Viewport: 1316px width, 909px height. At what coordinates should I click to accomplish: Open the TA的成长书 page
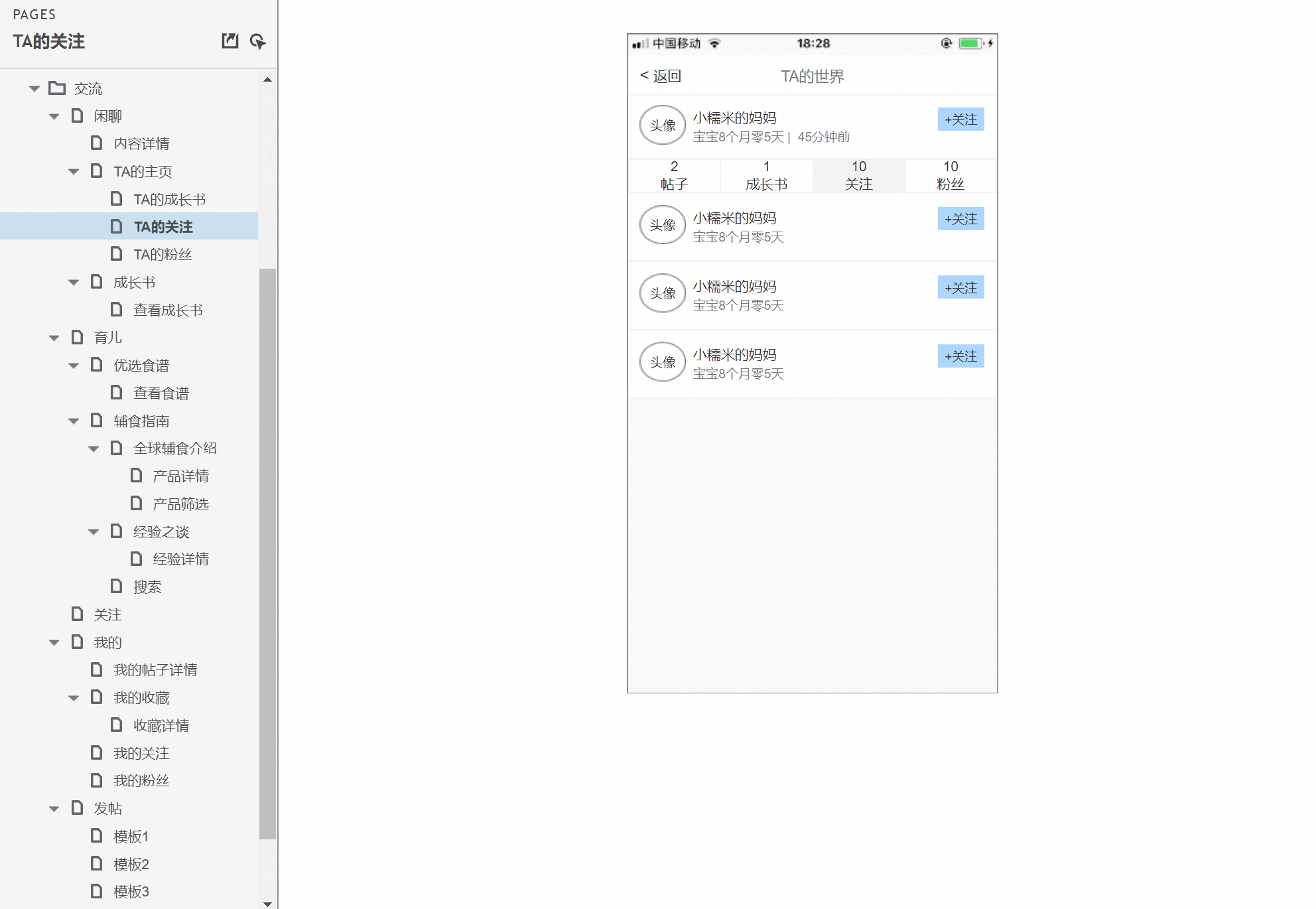tap(169, 199)
